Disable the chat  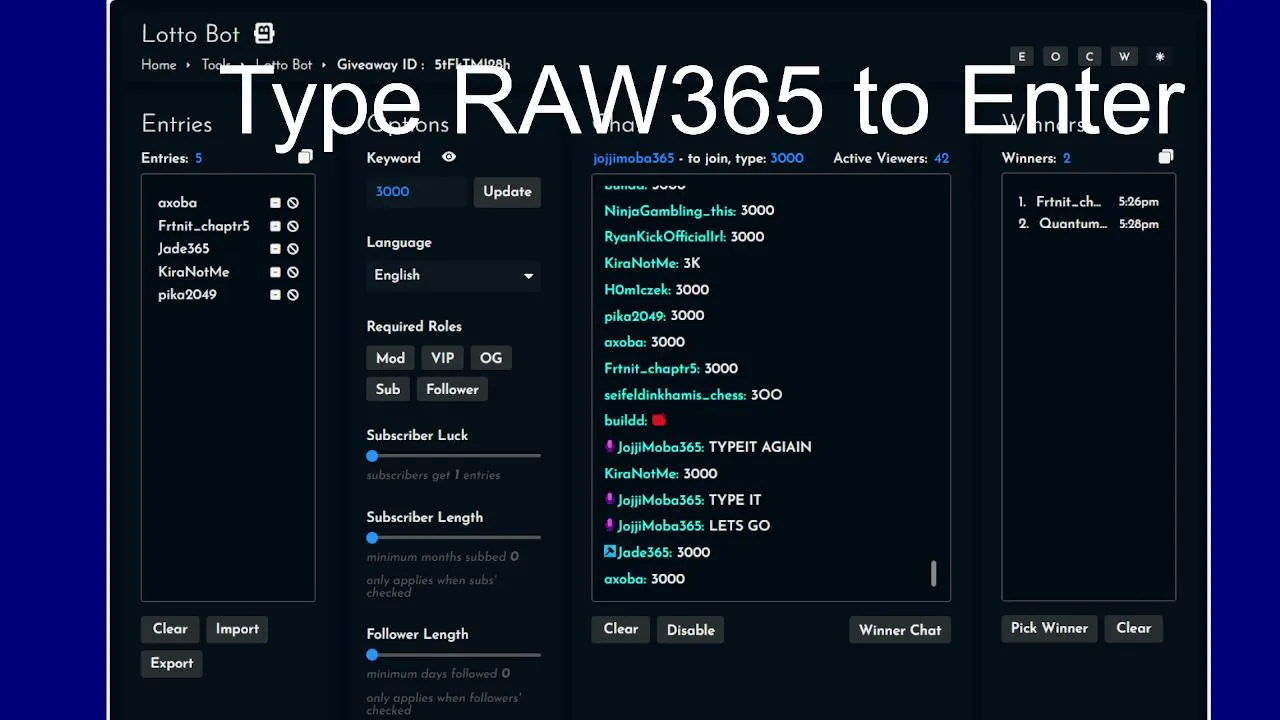click(x=691, y=630)
